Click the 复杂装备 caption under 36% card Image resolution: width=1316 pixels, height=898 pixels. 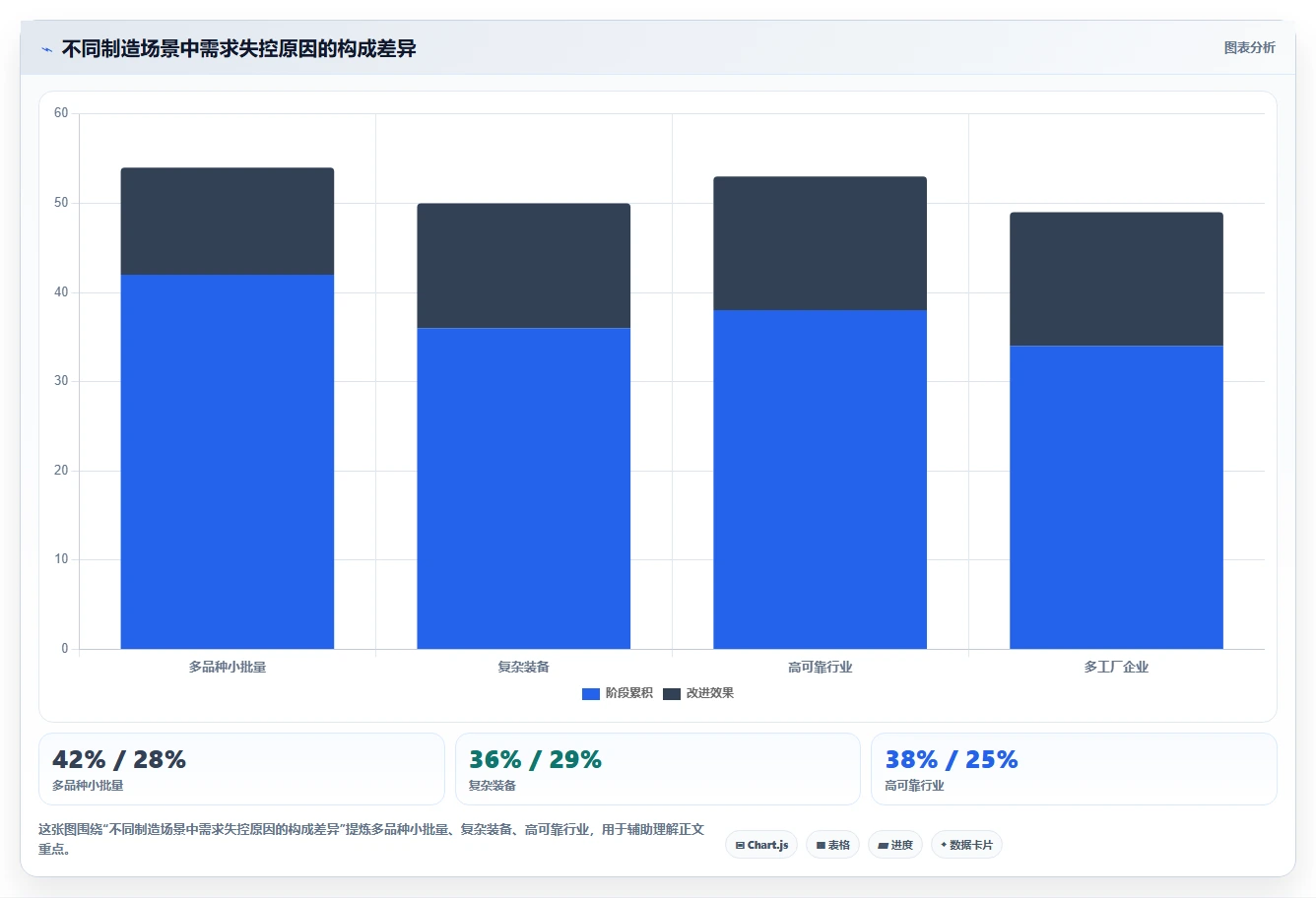pos(493,786)
